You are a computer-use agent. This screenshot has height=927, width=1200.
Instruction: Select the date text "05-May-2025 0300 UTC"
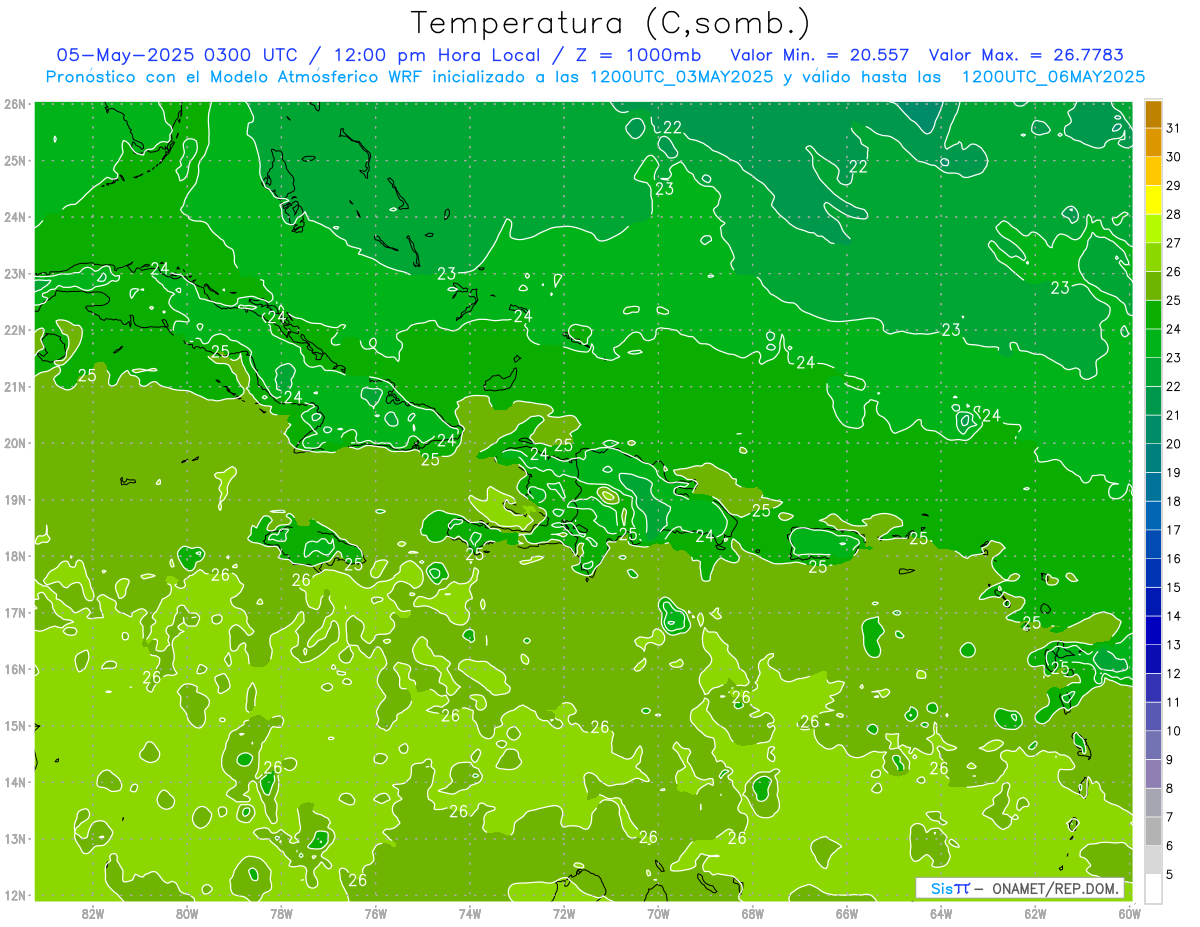pos(177,55)
